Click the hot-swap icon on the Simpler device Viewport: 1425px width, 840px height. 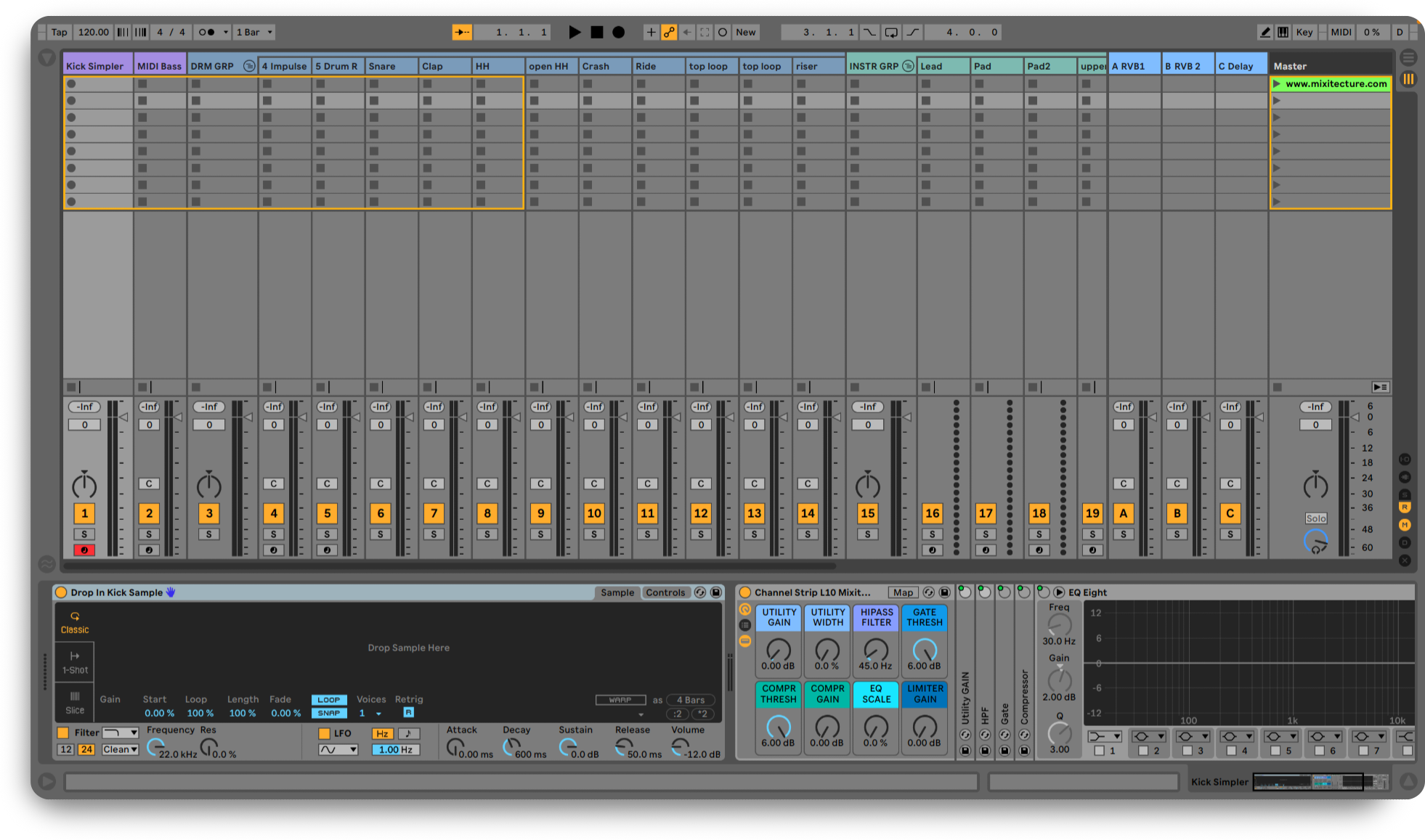point(699,592)
